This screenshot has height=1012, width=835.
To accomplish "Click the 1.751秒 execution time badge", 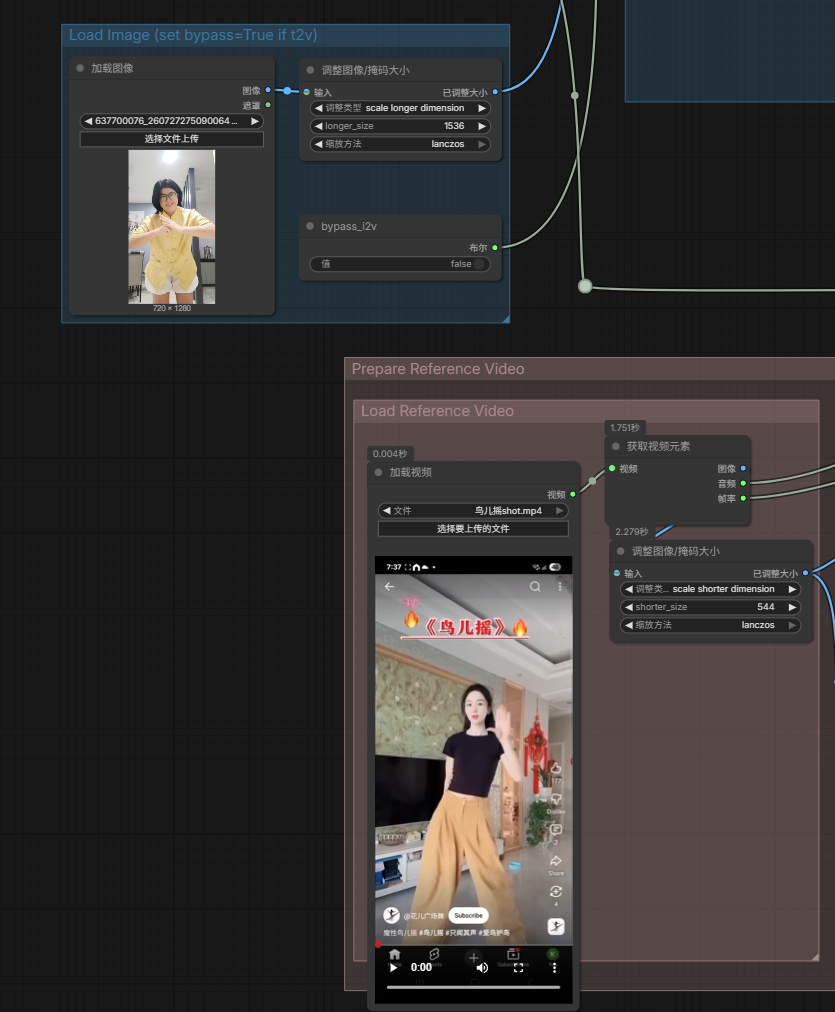I will click(x=625, y=427).
